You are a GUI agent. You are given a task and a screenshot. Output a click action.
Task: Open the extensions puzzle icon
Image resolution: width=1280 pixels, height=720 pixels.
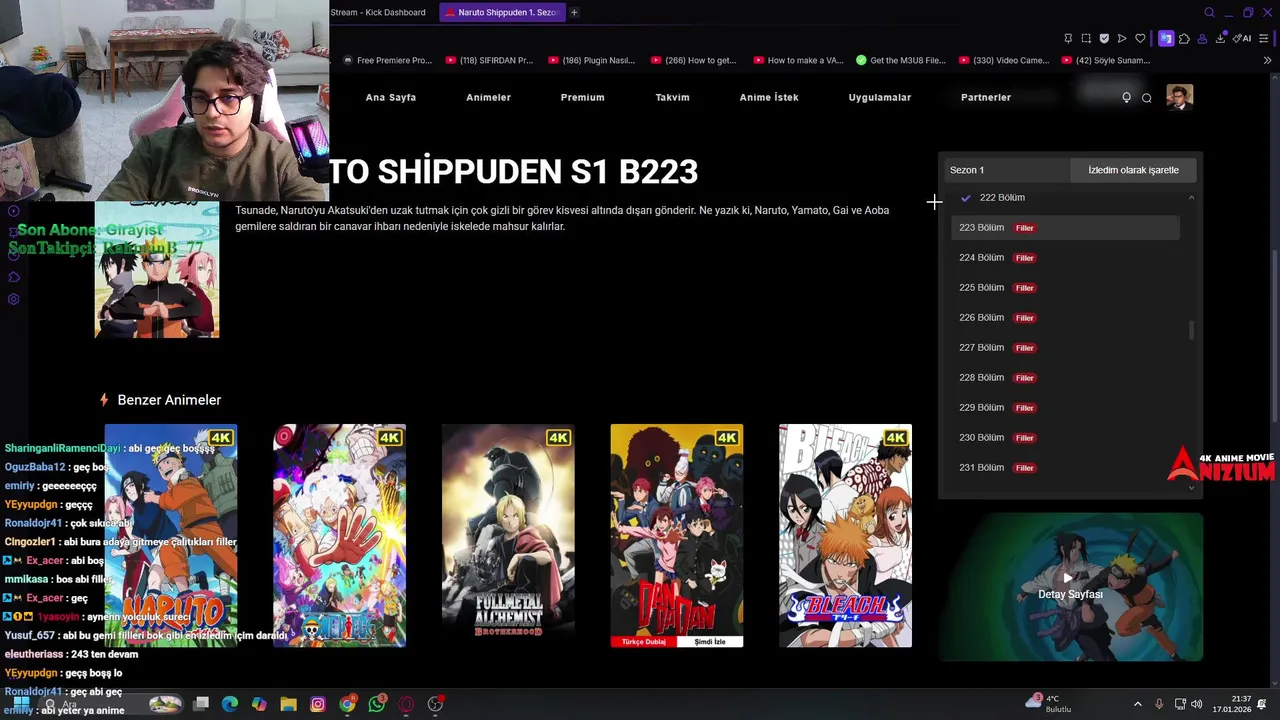pyautogui.click(x=1184, y=38)
